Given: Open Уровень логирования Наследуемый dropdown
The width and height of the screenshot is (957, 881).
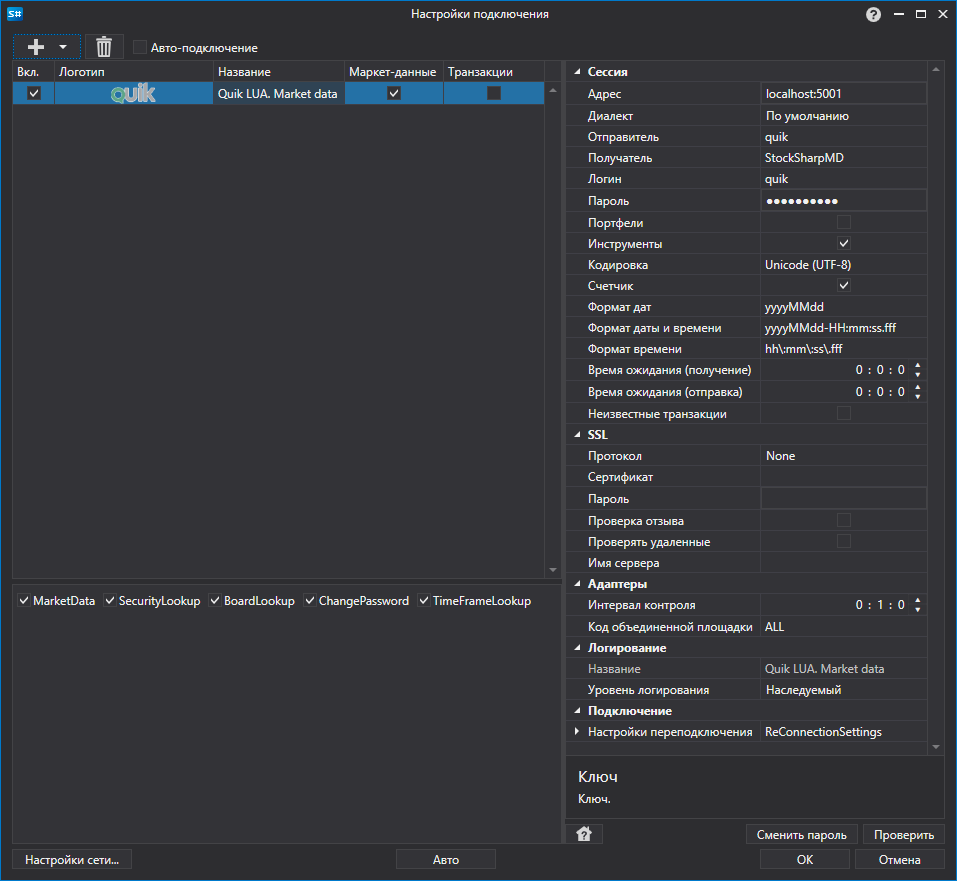Looking at the screenshot, I should click(x=843, y=690).
